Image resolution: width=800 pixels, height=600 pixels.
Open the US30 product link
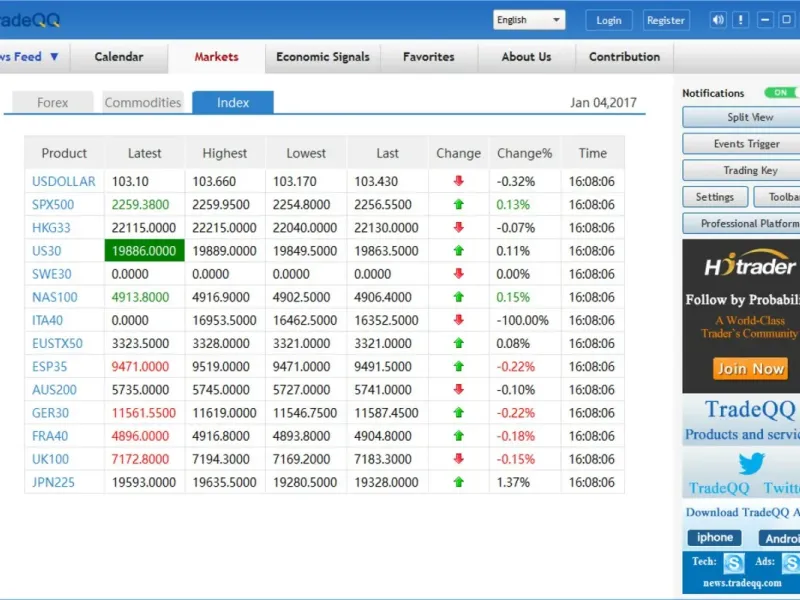46,251
